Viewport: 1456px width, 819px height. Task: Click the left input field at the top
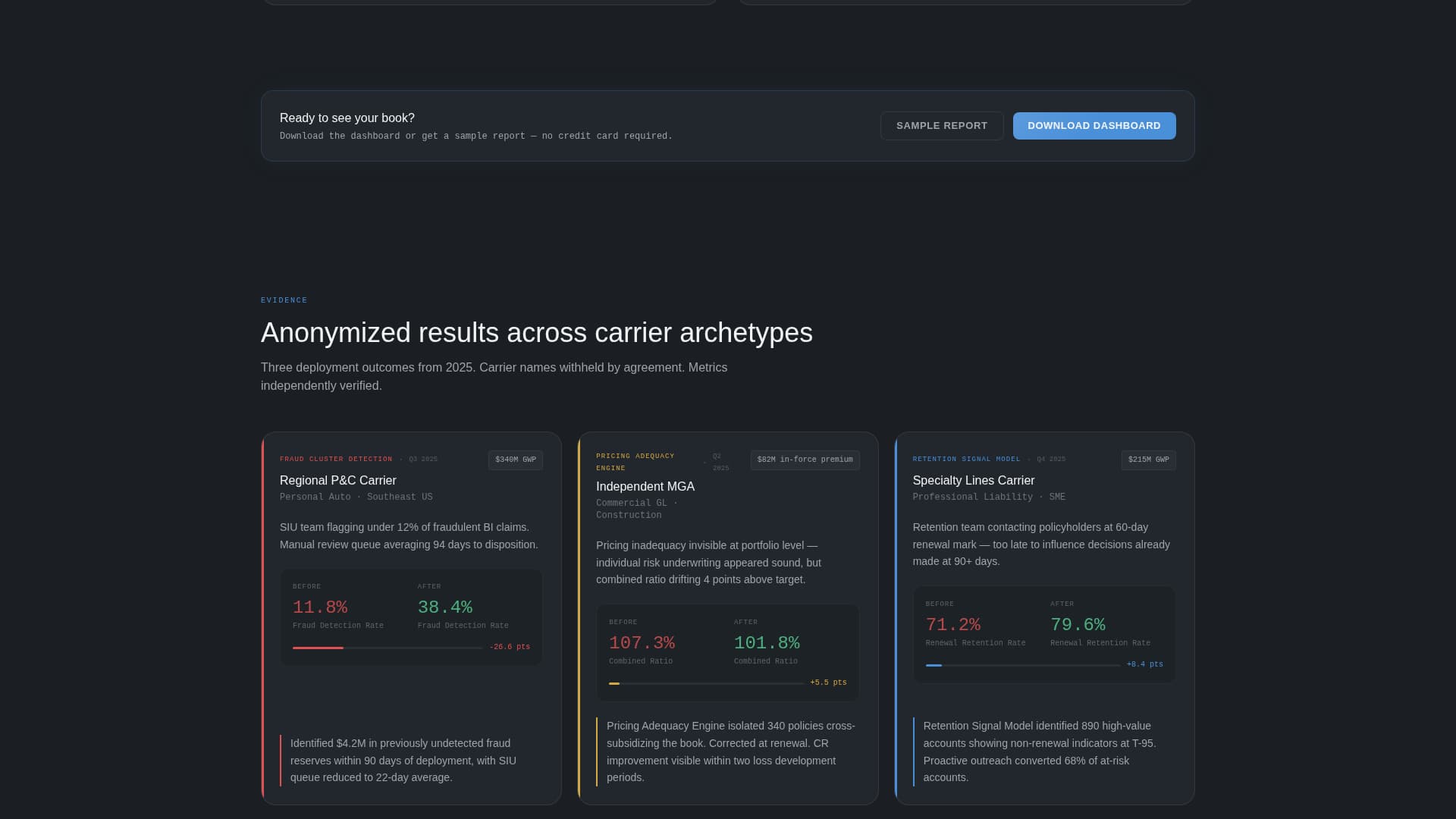pos(490,2)
